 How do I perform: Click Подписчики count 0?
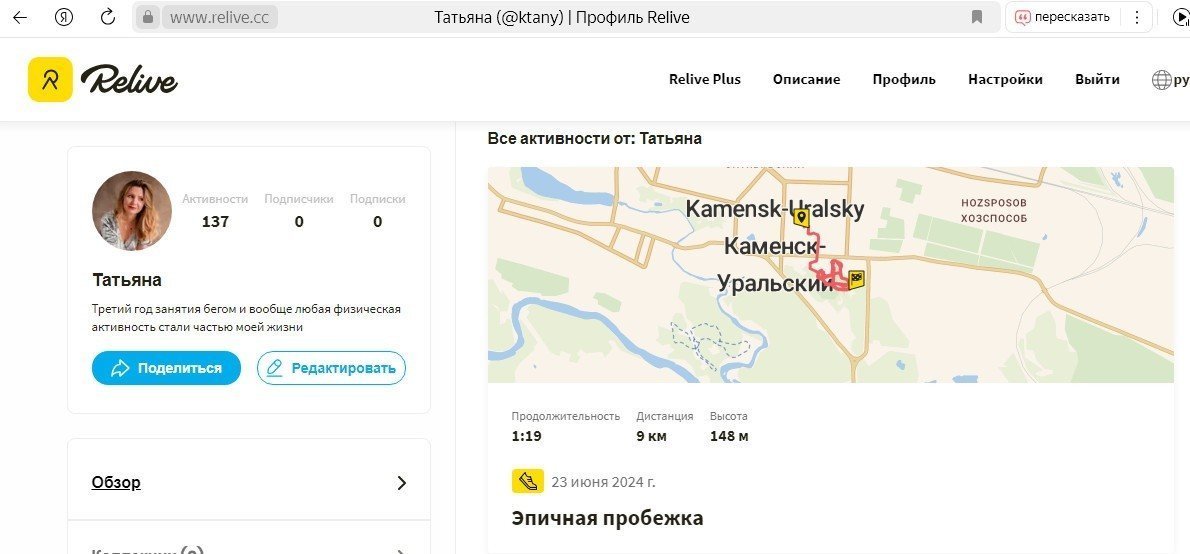[299, 222]
